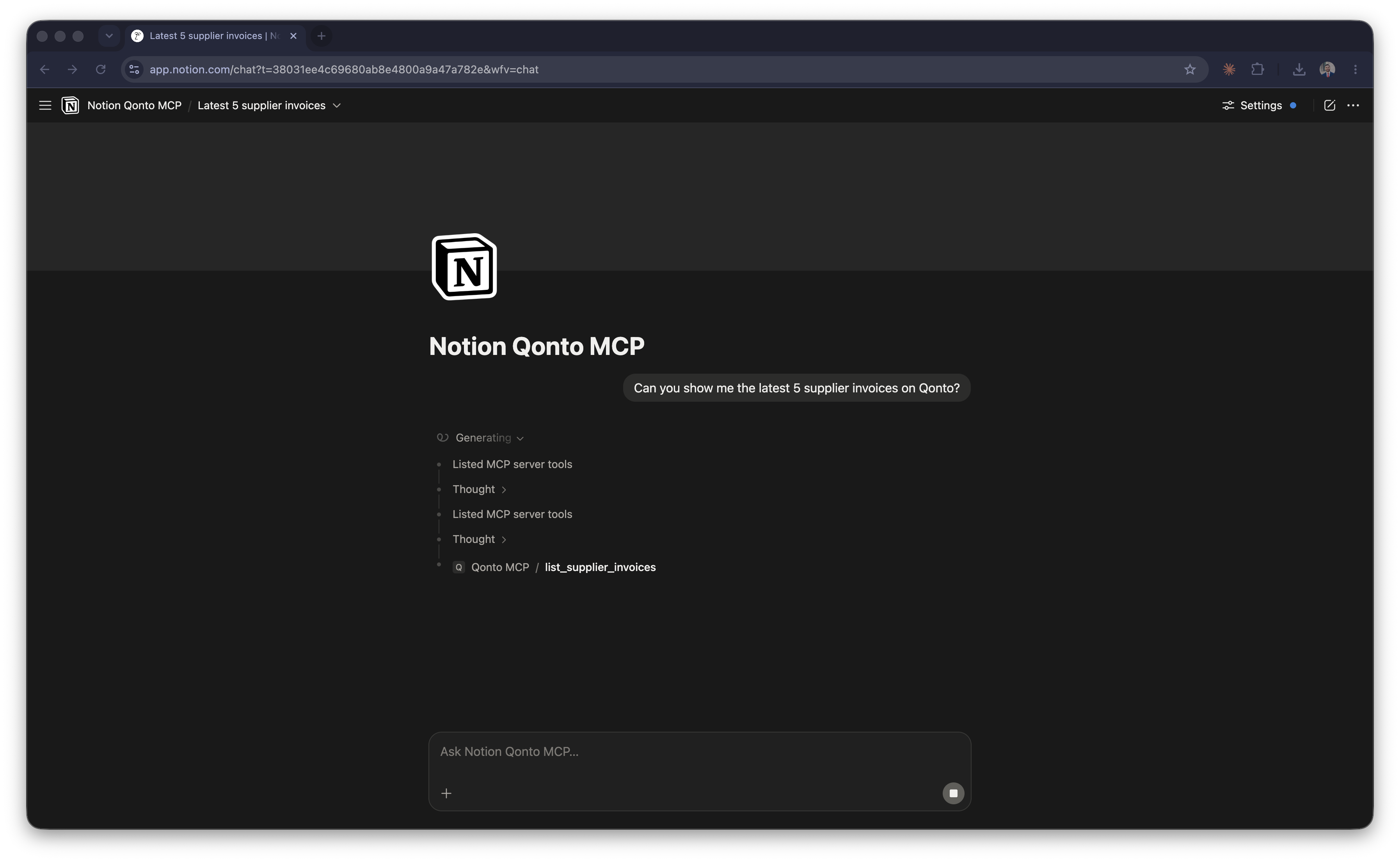Go back to the previous page
The height and width of the screenshot is (862, 1400).
tap(44, 69)
